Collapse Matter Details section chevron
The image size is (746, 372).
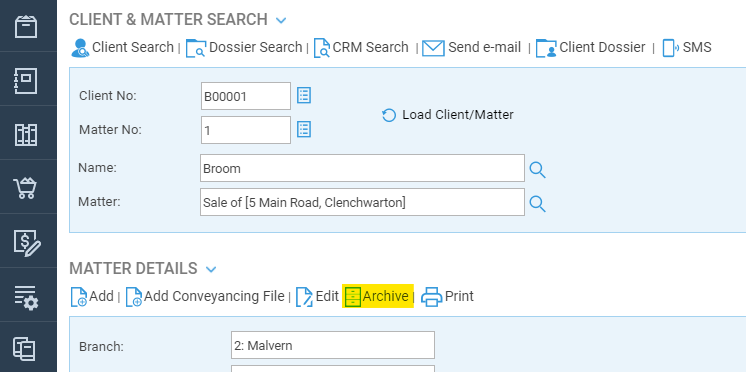point(211,270)
